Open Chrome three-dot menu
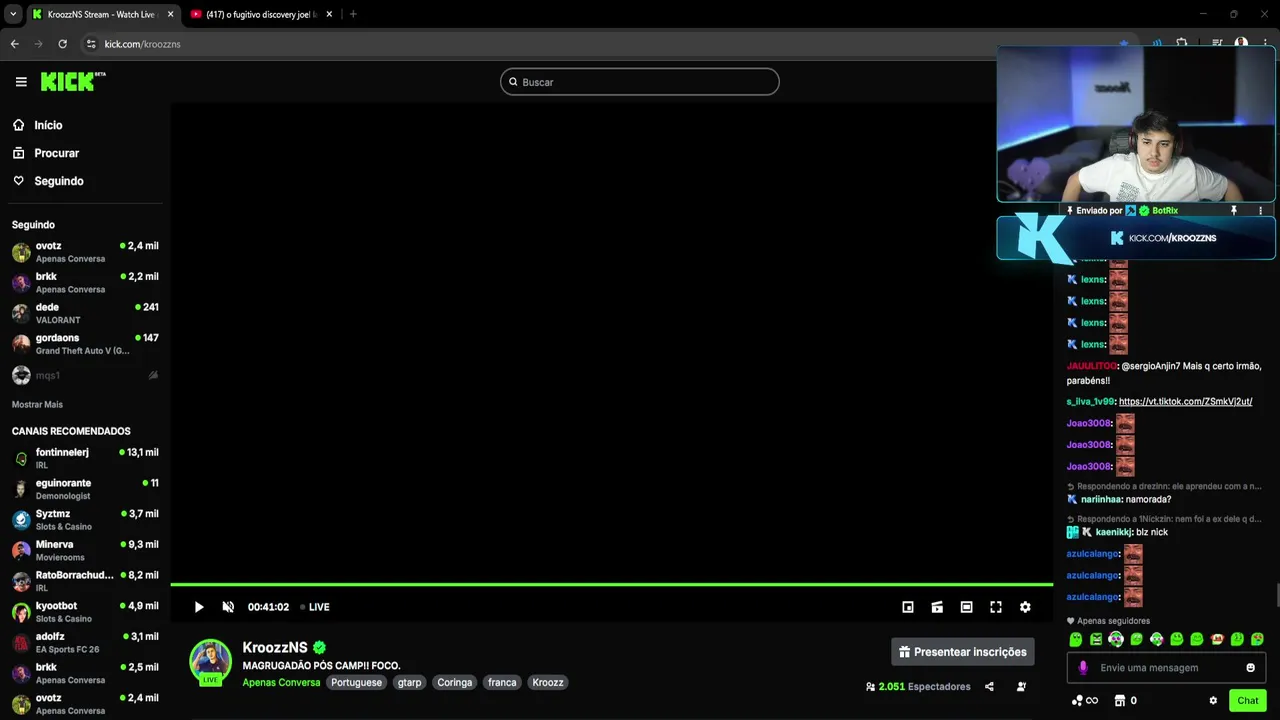The height and width of the screenshot is (720, 1280). [1265, 44]
